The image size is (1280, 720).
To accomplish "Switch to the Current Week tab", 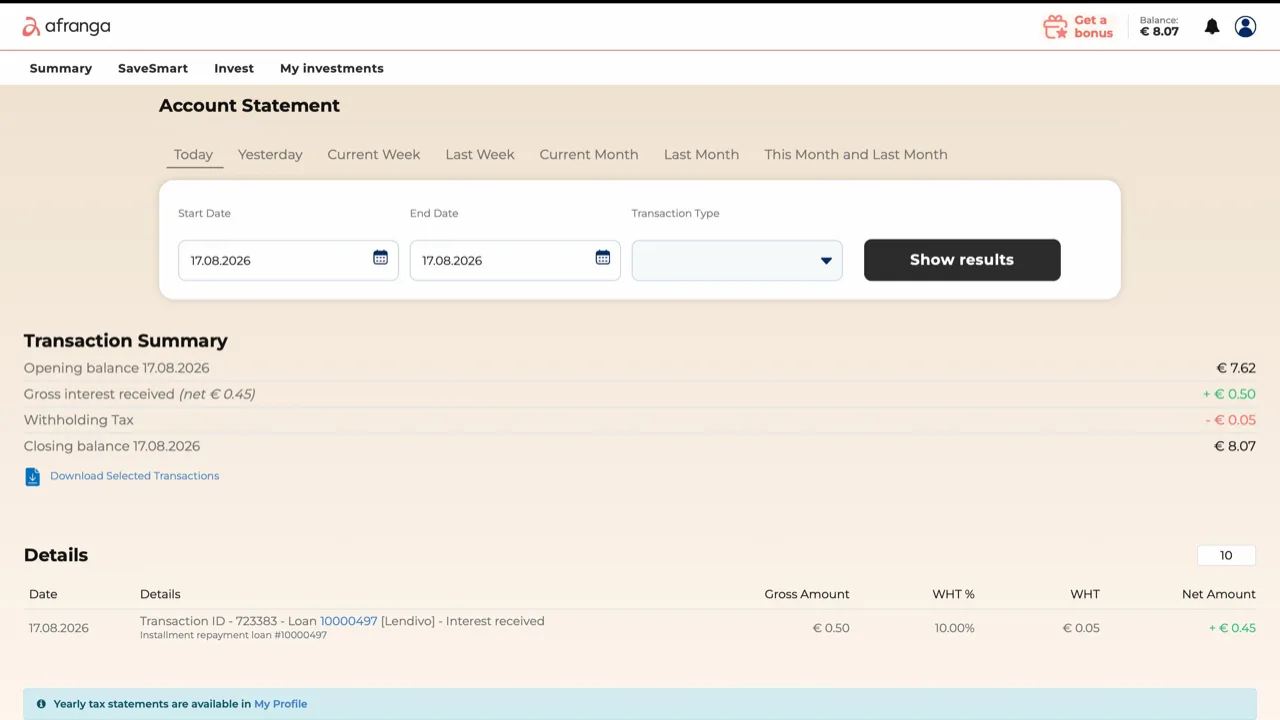I will point(374,155).
